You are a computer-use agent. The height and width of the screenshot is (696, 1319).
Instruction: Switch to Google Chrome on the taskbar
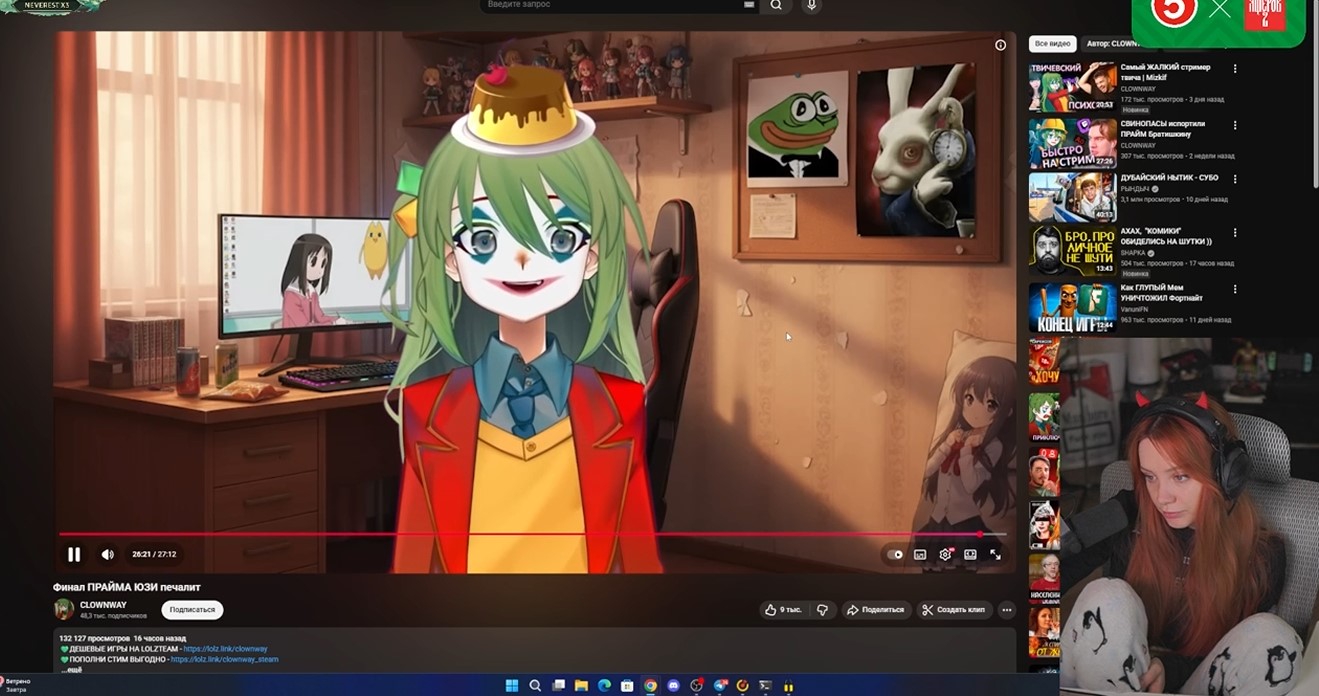(x=650, y=686)
